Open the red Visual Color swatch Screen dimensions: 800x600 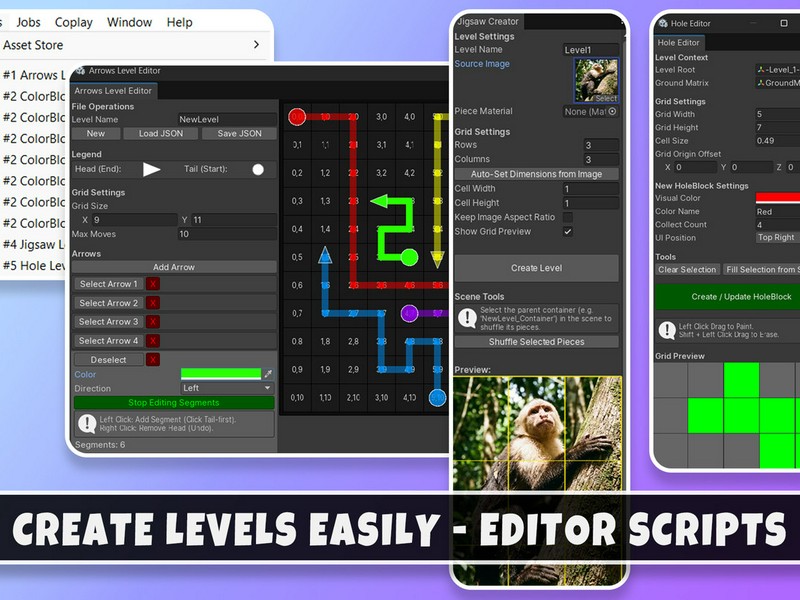click(x=778, y=198)
